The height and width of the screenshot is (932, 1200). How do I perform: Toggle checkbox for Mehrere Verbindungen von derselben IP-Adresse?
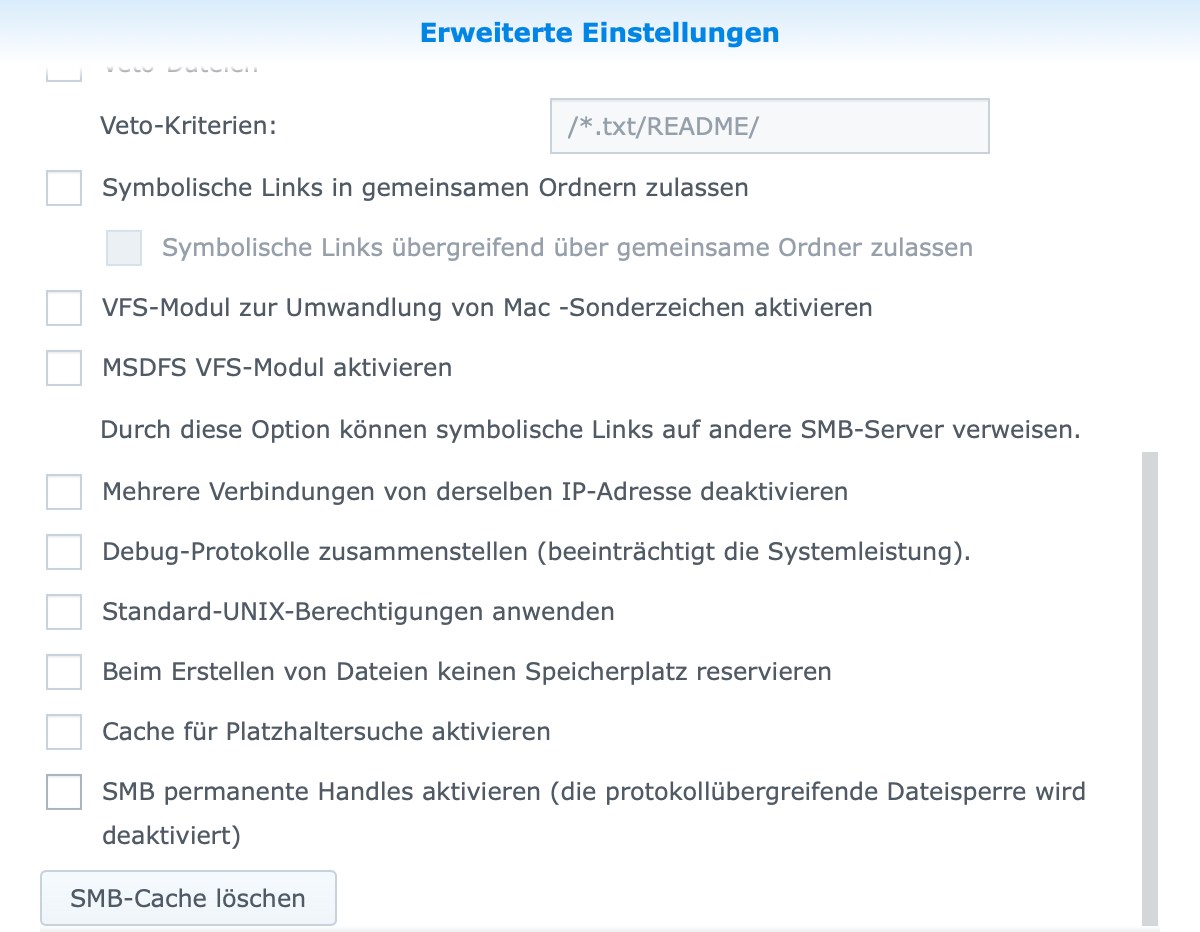point(64,492)
